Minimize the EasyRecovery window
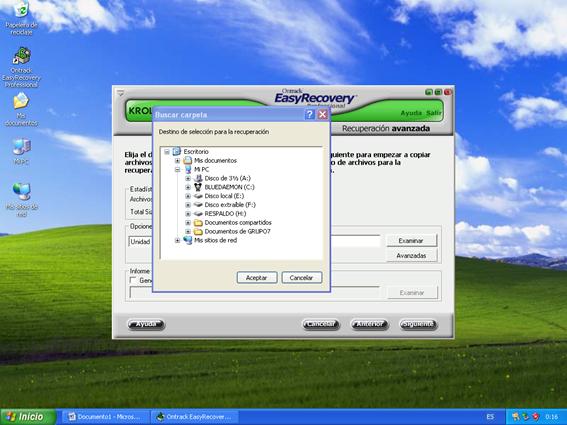 [x=429, y=92]
